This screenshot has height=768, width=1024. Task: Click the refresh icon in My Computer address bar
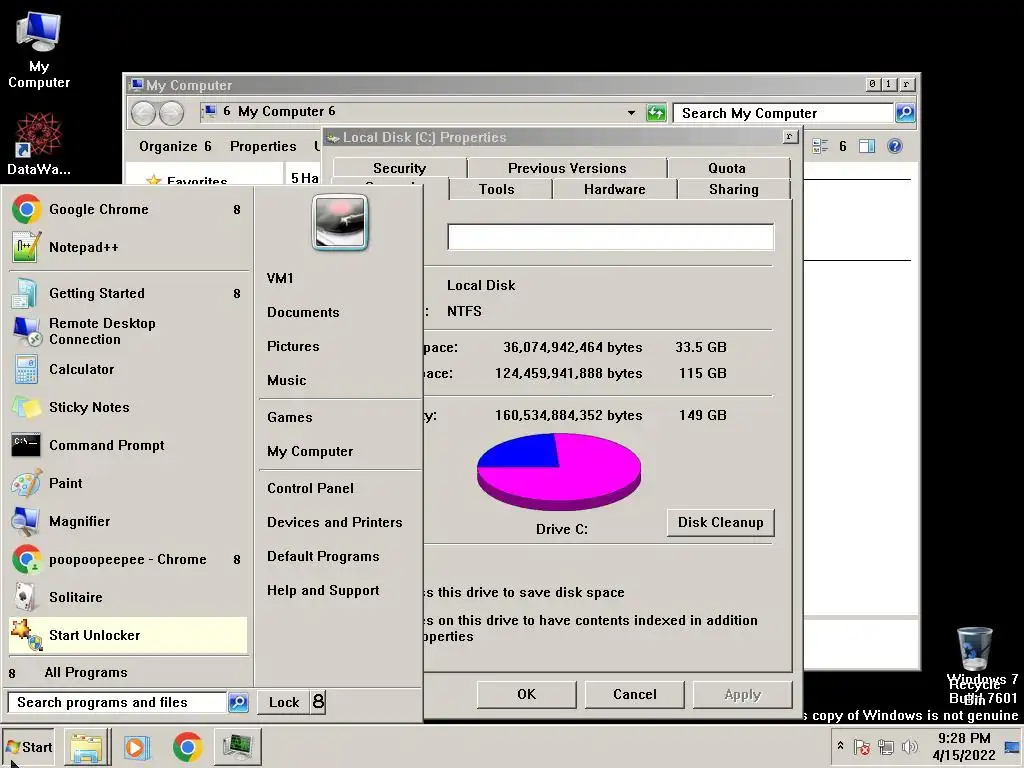point(656,113)
